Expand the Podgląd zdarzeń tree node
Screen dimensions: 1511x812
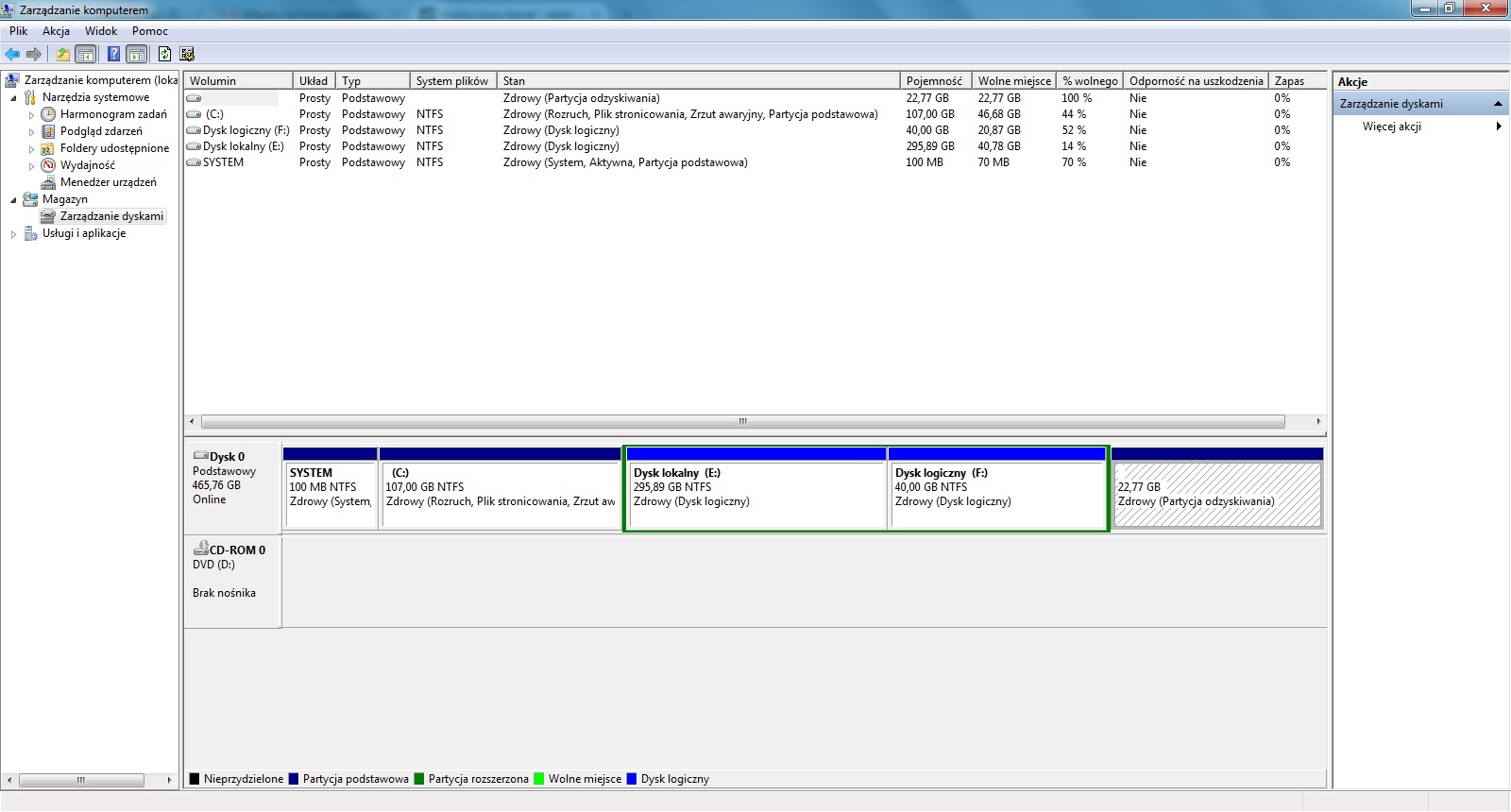click(x=31, y=132)
